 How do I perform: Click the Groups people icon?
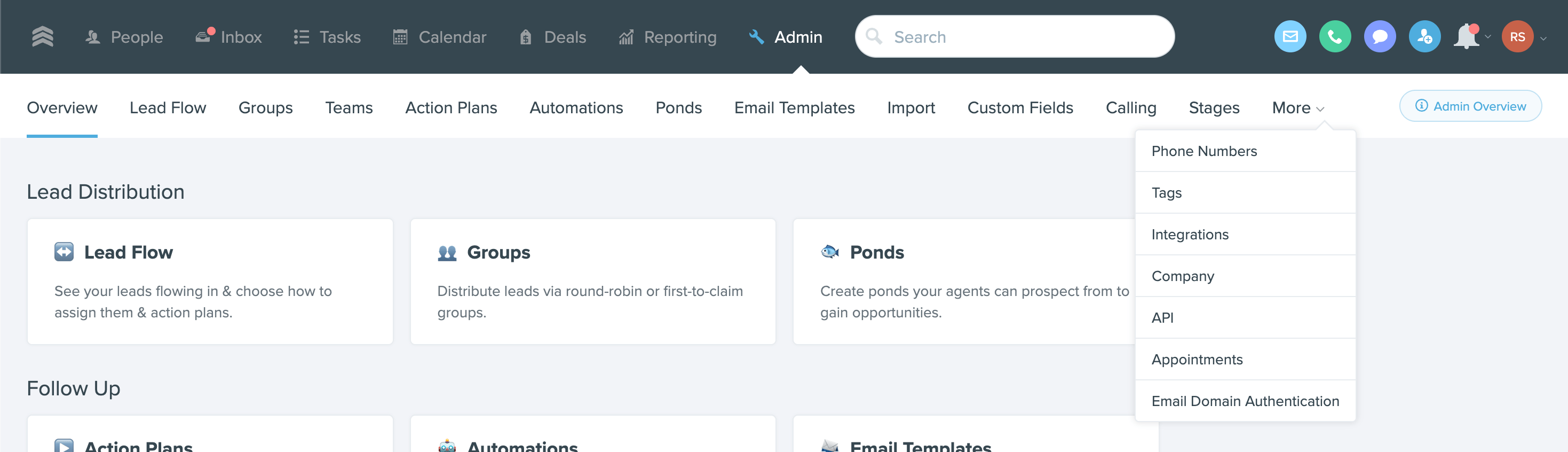(x=447, y=253)
